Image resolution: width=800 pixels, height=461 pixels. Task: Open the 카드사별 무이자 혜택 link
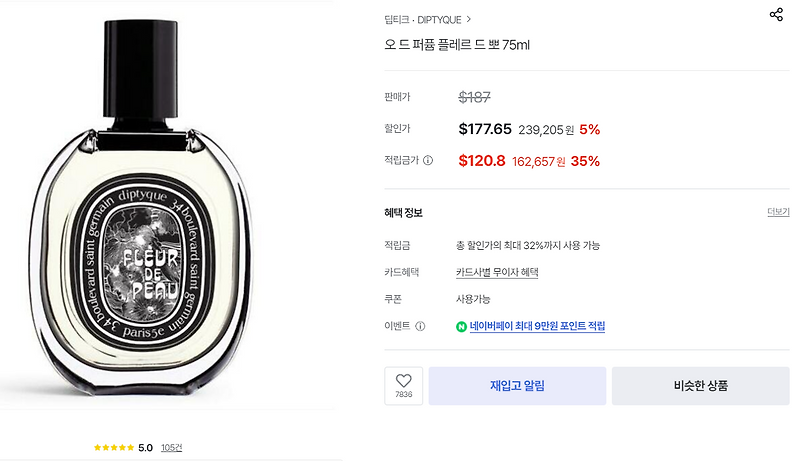[497, 272]
